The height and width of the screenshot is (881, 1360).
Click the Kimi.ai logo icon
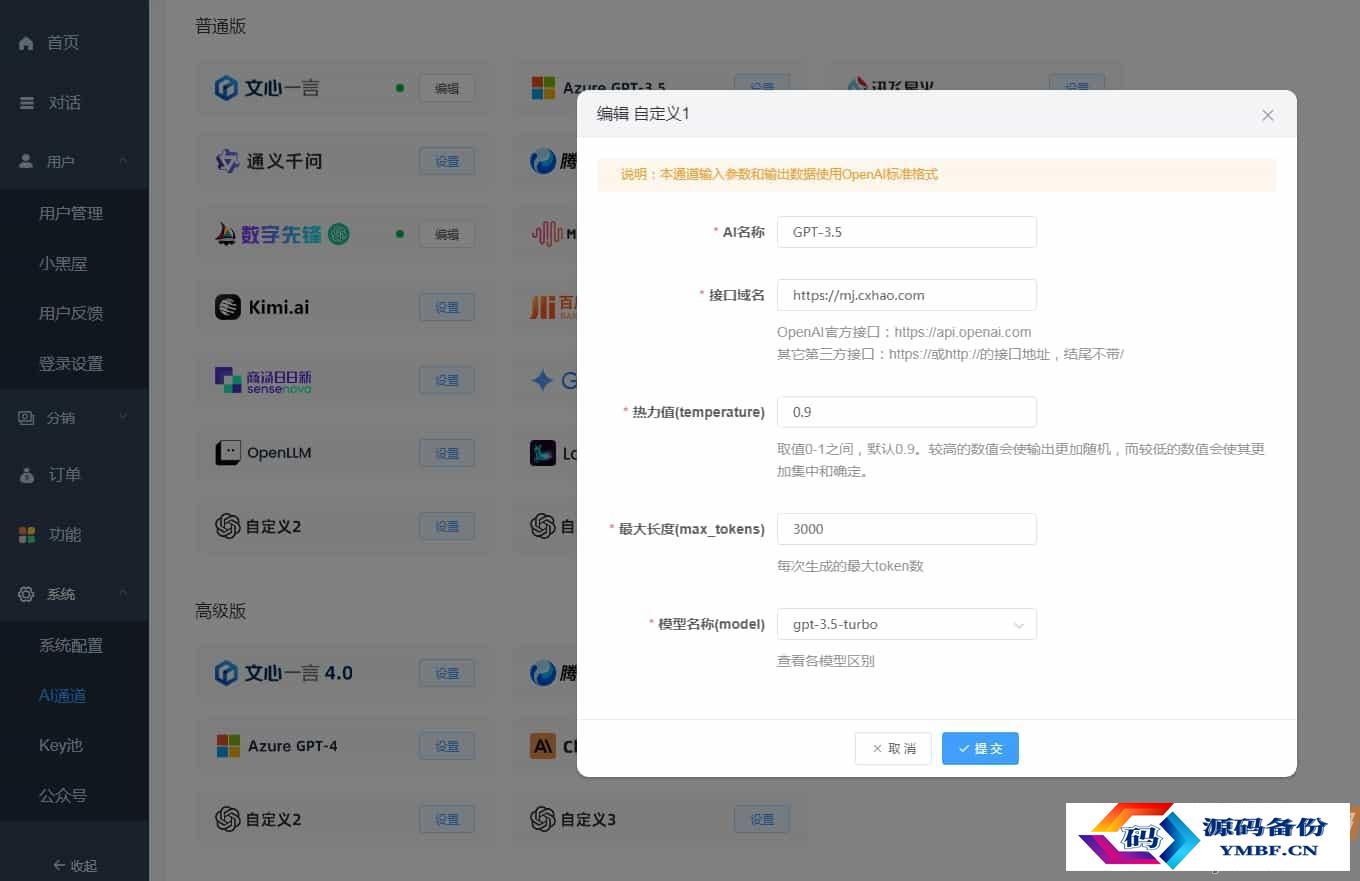227,307
